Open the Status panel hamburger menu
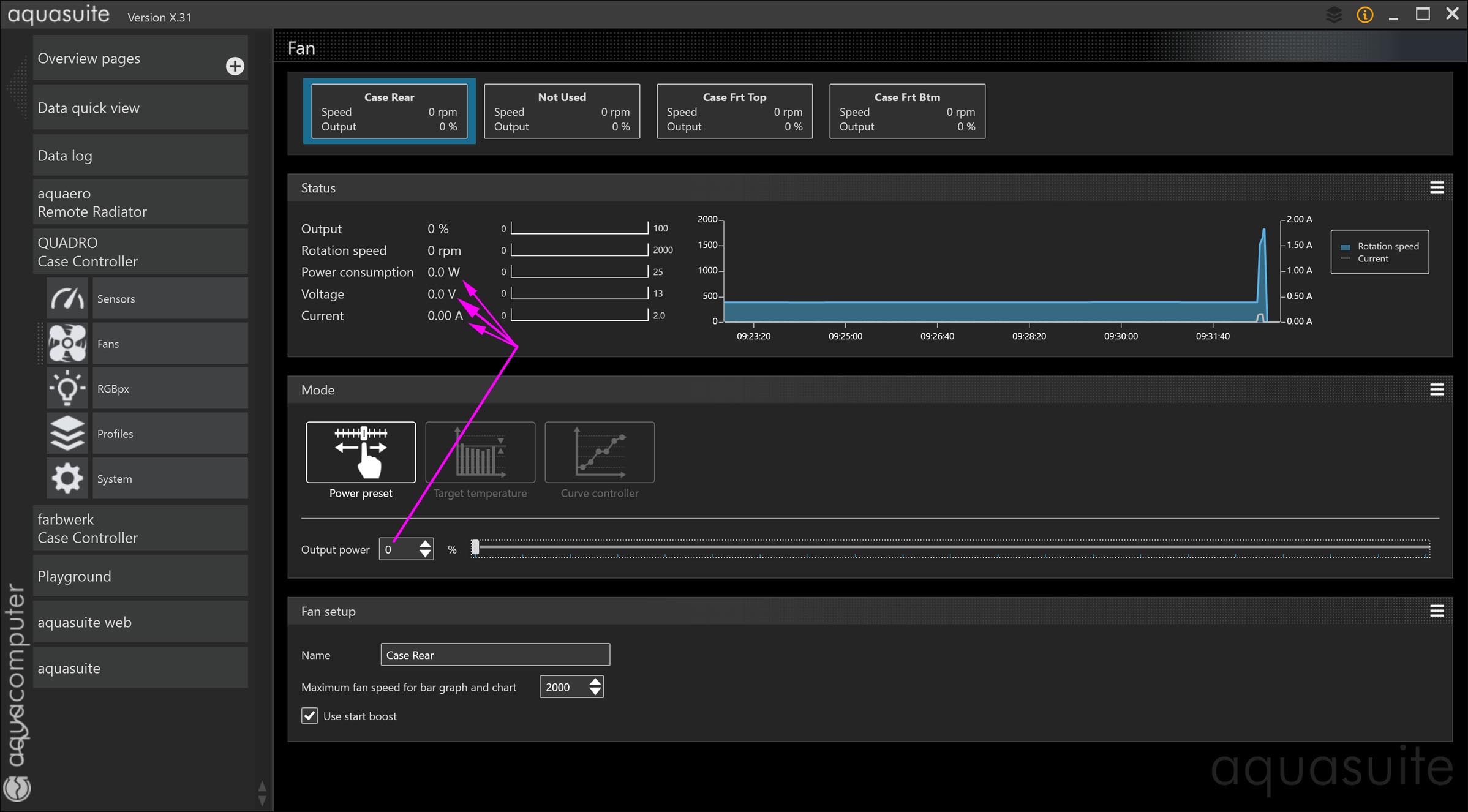The height and width of the screenshot is (812, 1468). [x=1437, y=188]
